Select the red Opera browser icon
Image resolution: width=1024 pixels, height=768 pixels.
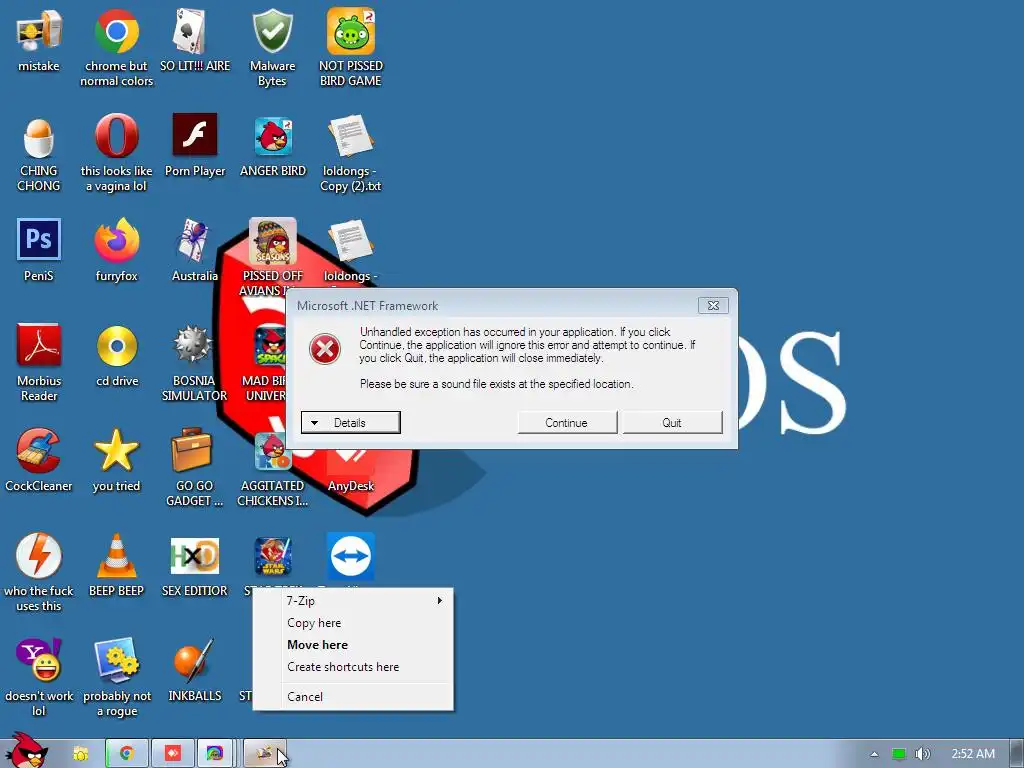point(116,136)
